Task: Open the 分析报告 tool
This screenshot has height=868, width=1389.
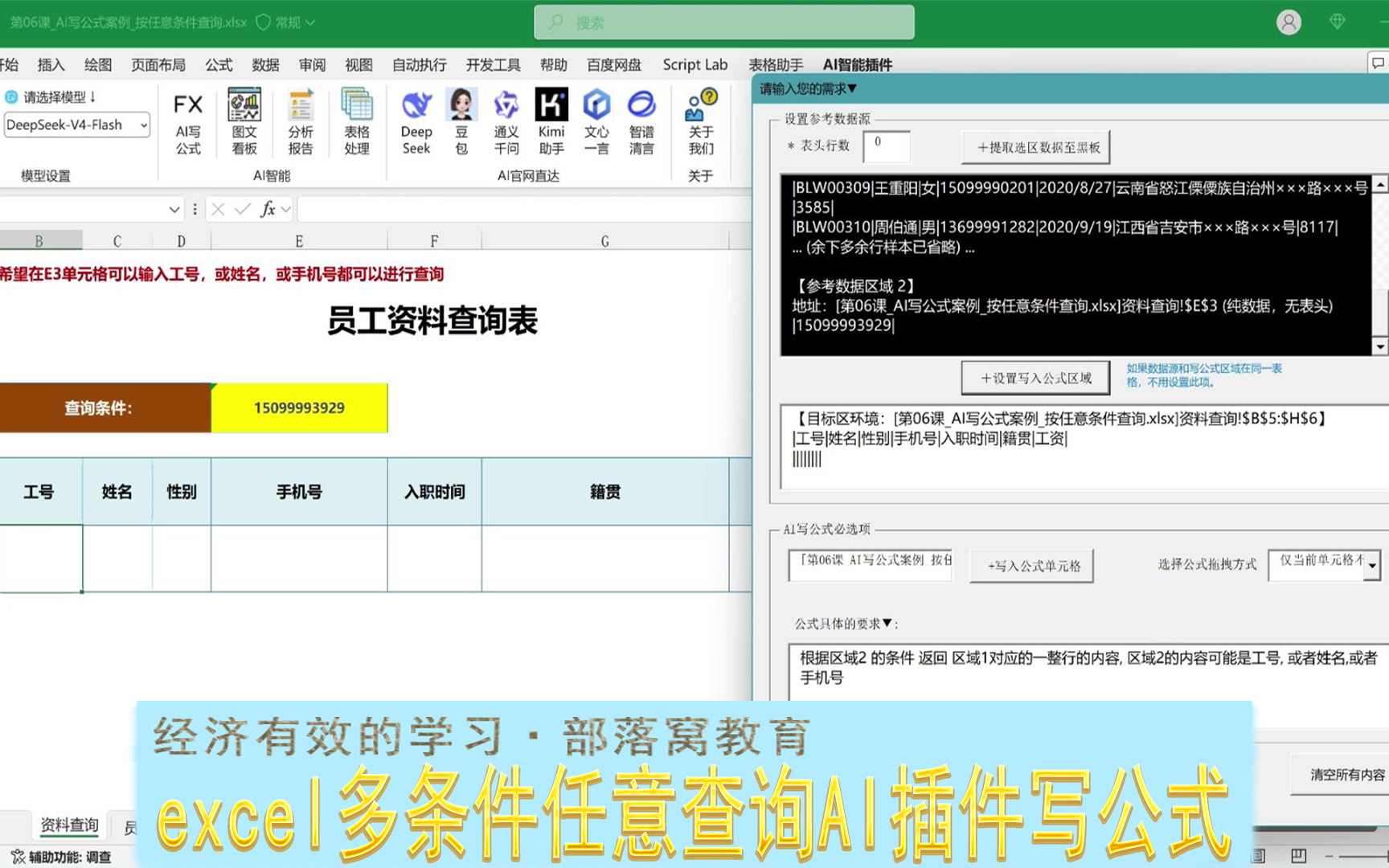Action: coord(301,122)
